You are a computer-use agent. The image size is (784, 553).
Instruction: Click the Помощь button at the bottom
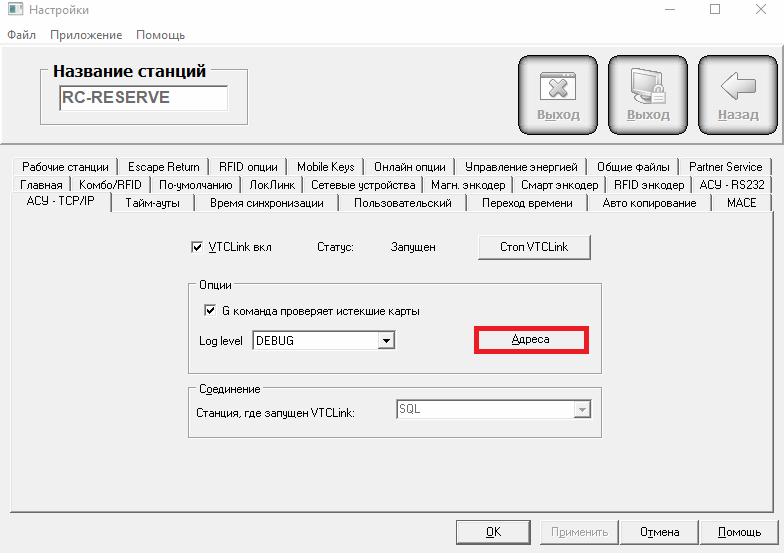pyautogui.click(x=739, y=532)
